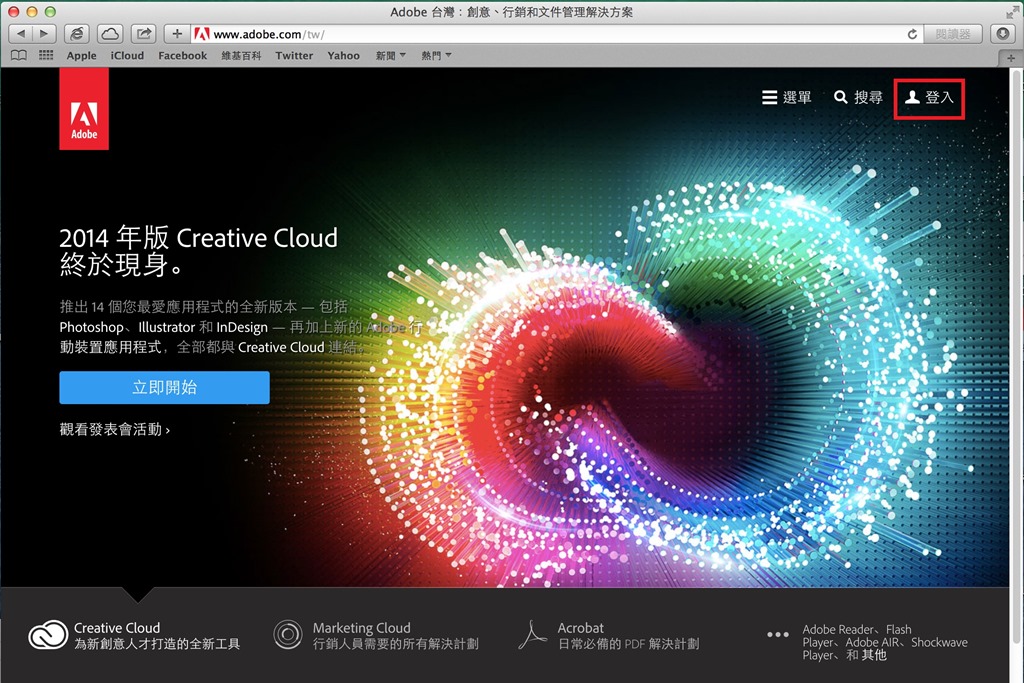Click the magnifier 搜尋 search icon
This screenshot has width=1024, height=683.
point(840,97)
